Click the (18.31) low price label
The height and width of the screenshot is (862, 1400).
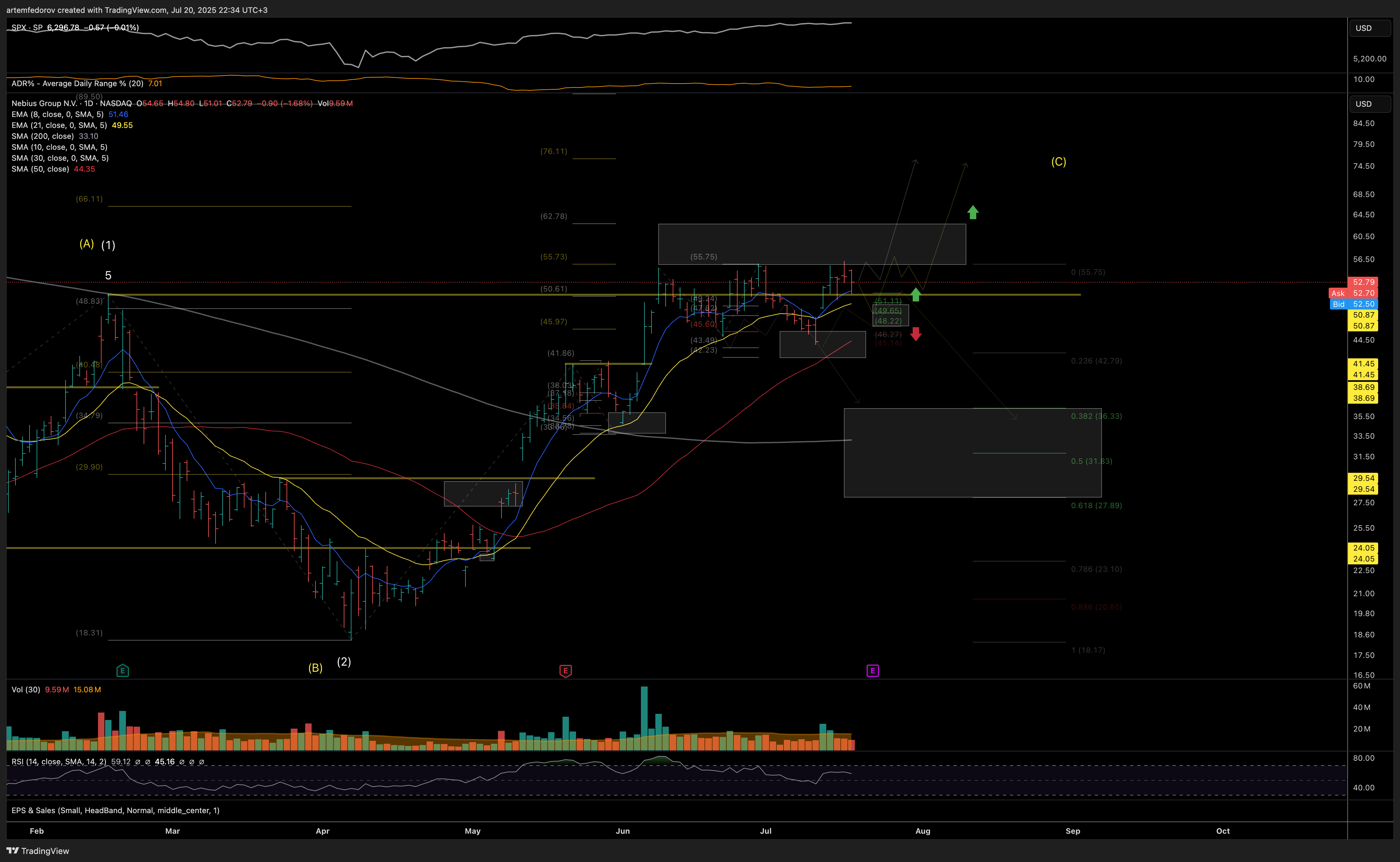(x=89, y=633)
